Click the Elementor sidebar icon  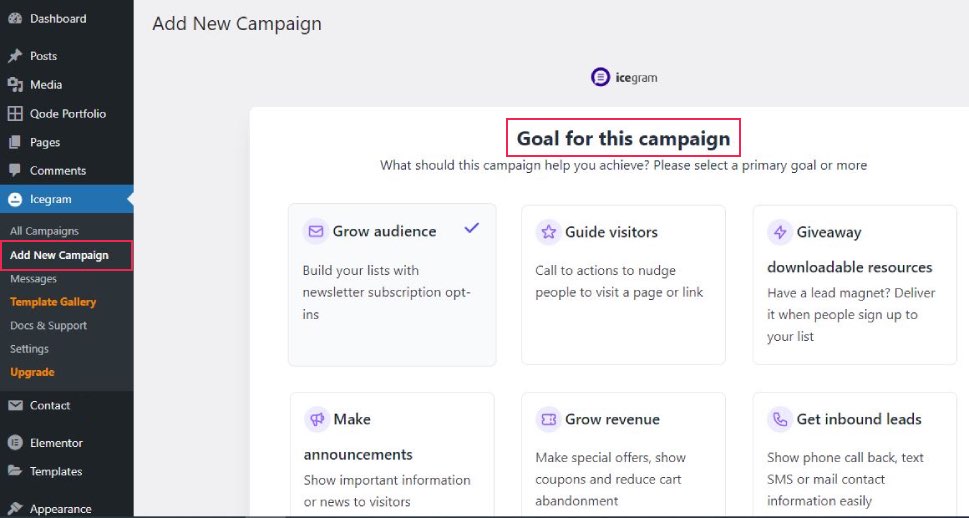(15, 443)
